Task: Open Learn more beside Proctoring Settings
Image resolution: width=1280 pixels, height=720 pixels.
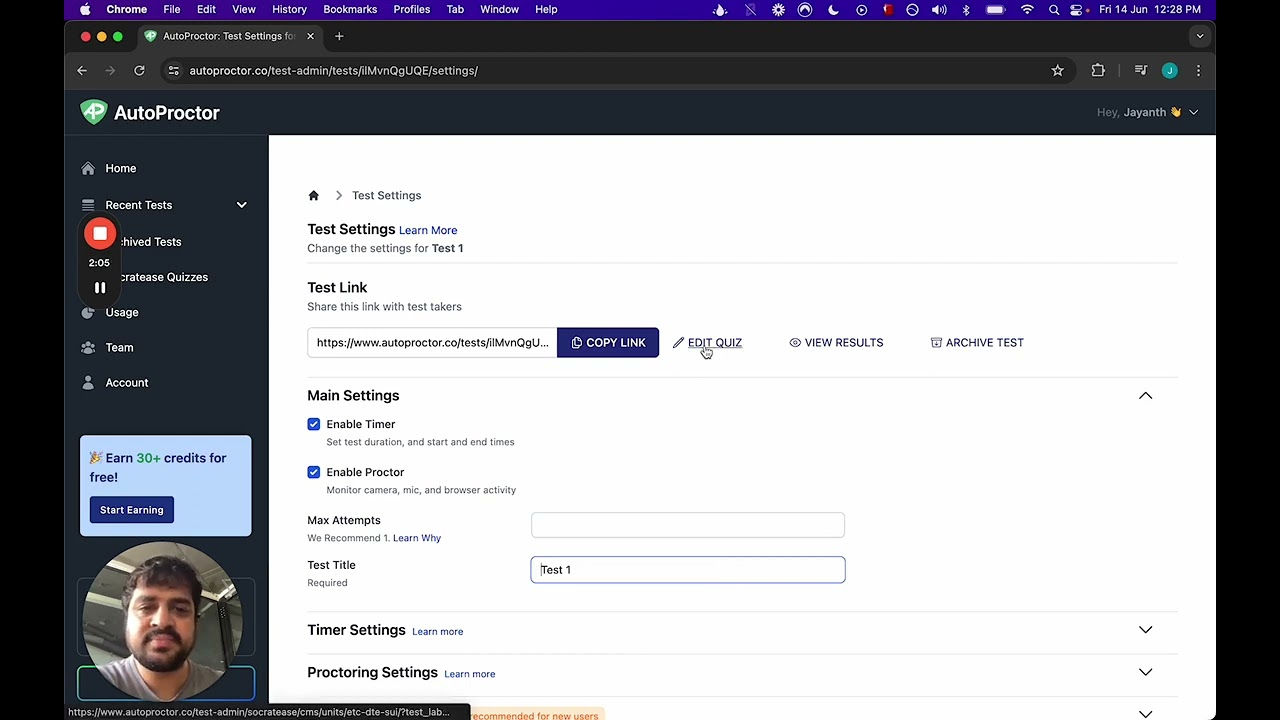Action: 469,674
